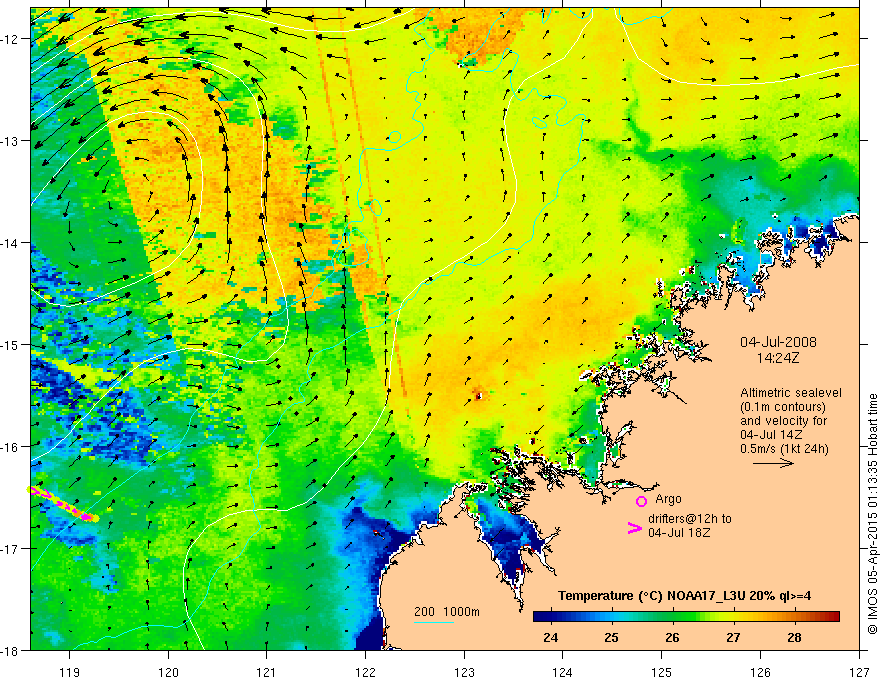The height and width of the screenshot is (680, 880).
Task: Click the 'Altimetric sealevel' legend text
Action: point(791,393)
